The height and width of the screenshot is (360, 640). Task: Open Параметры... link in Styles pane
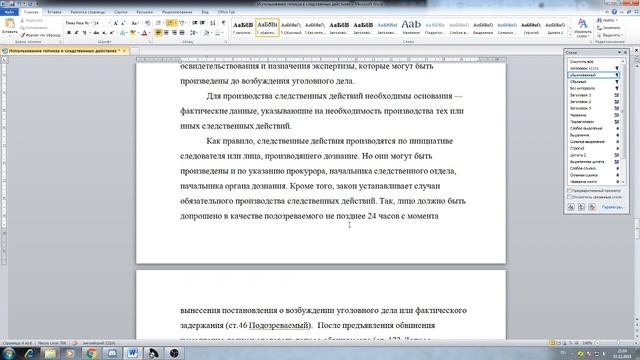[613, 207]
